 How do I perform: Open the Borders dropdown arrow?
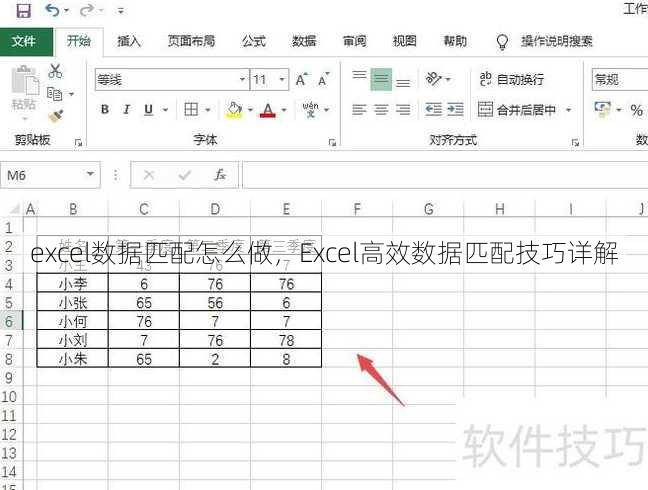[x=208, y=110]
